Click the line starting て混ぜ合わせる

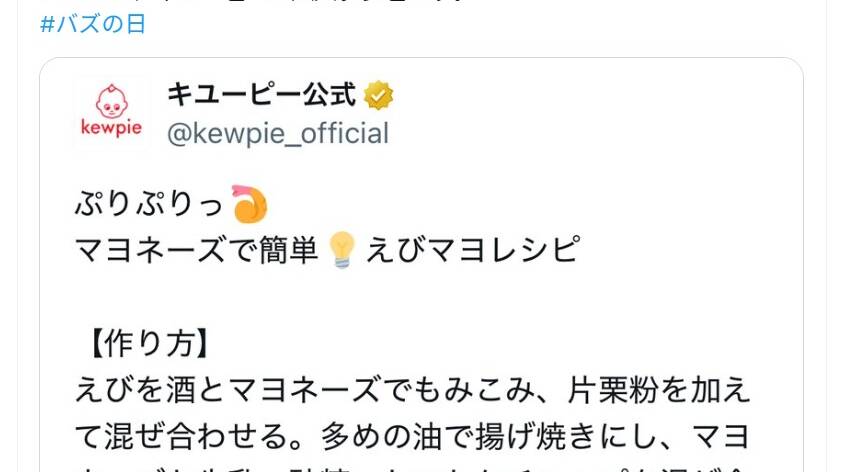click(x=412, y=436)
